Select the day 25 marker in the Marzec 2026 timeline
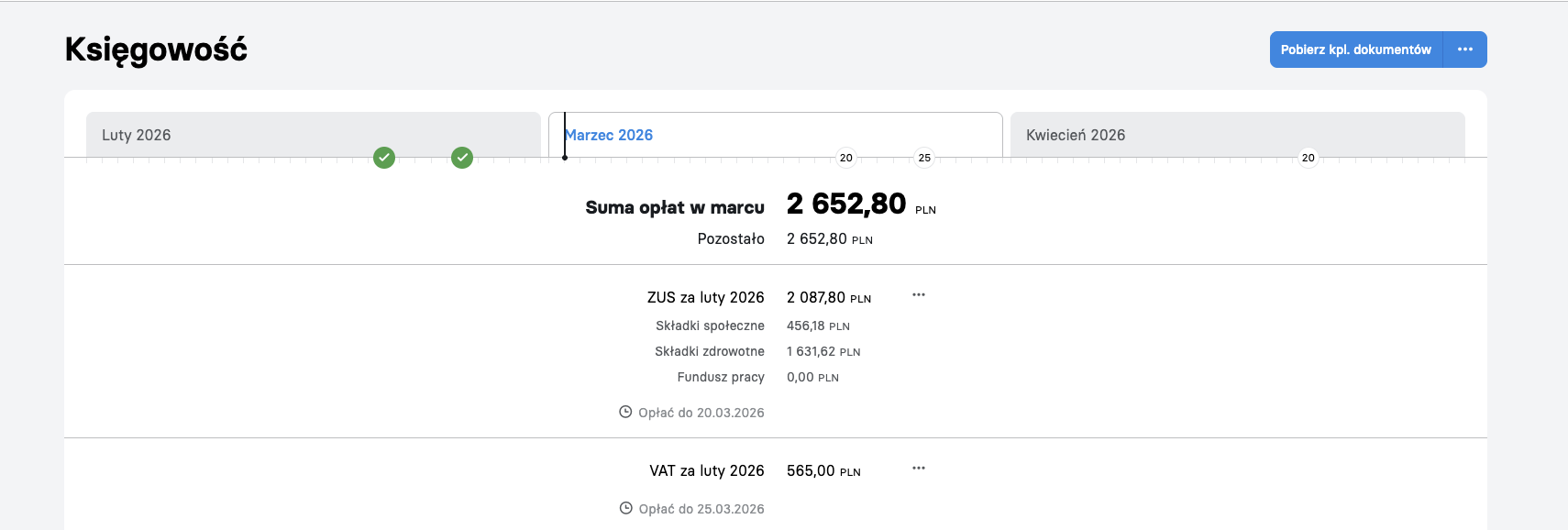 tap(924, 158)
